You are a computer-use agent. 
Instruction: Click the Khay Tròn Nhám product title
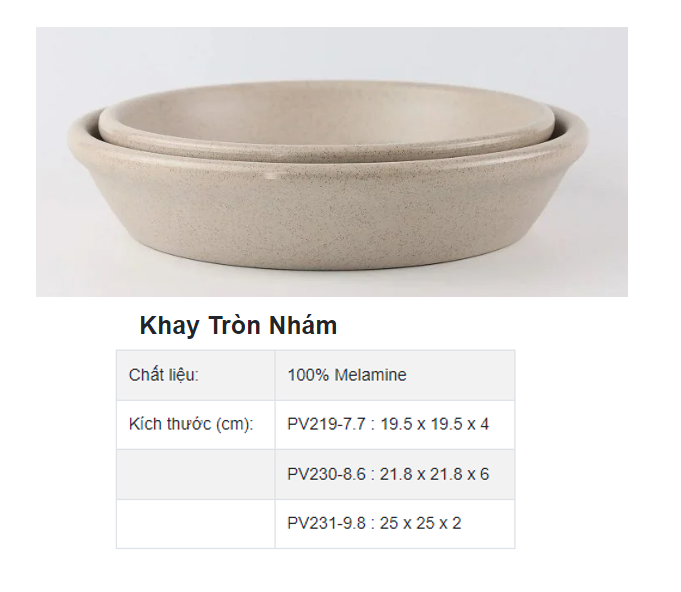click(x=238, y=325)
